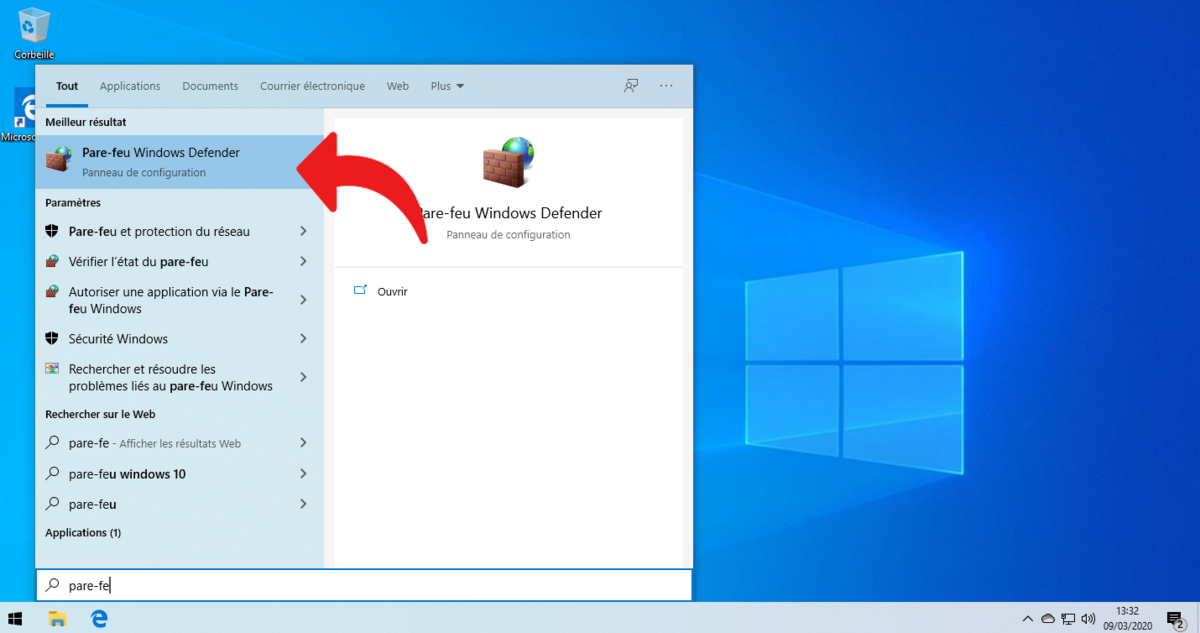Click Ouvrir in the preview pane

[392, 292]
